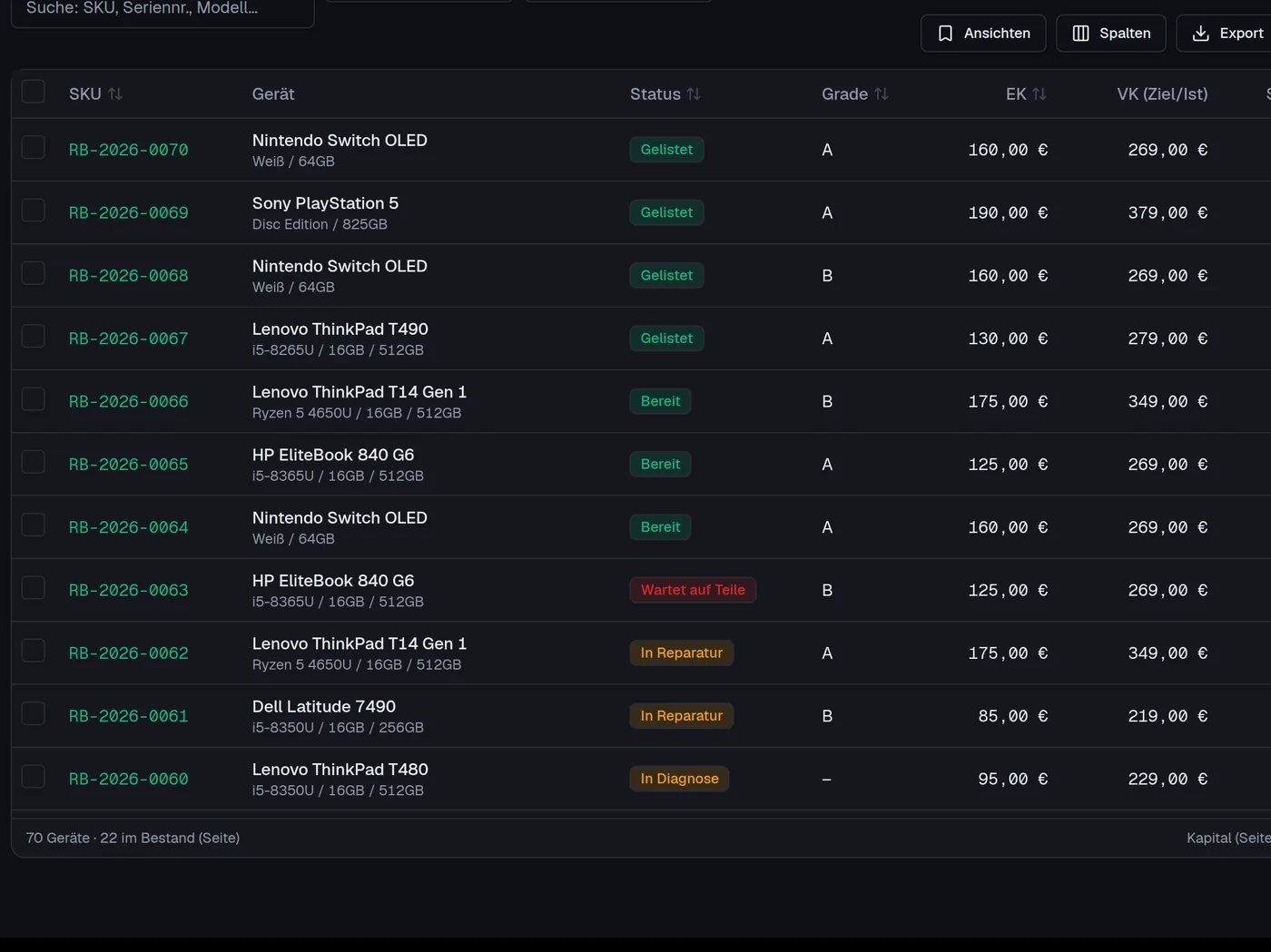The width and height of the screenshot is (1271, 952).
Task: Click the Gelistet badge on RB-2026-0070
Action: click(x=666, y=150)
